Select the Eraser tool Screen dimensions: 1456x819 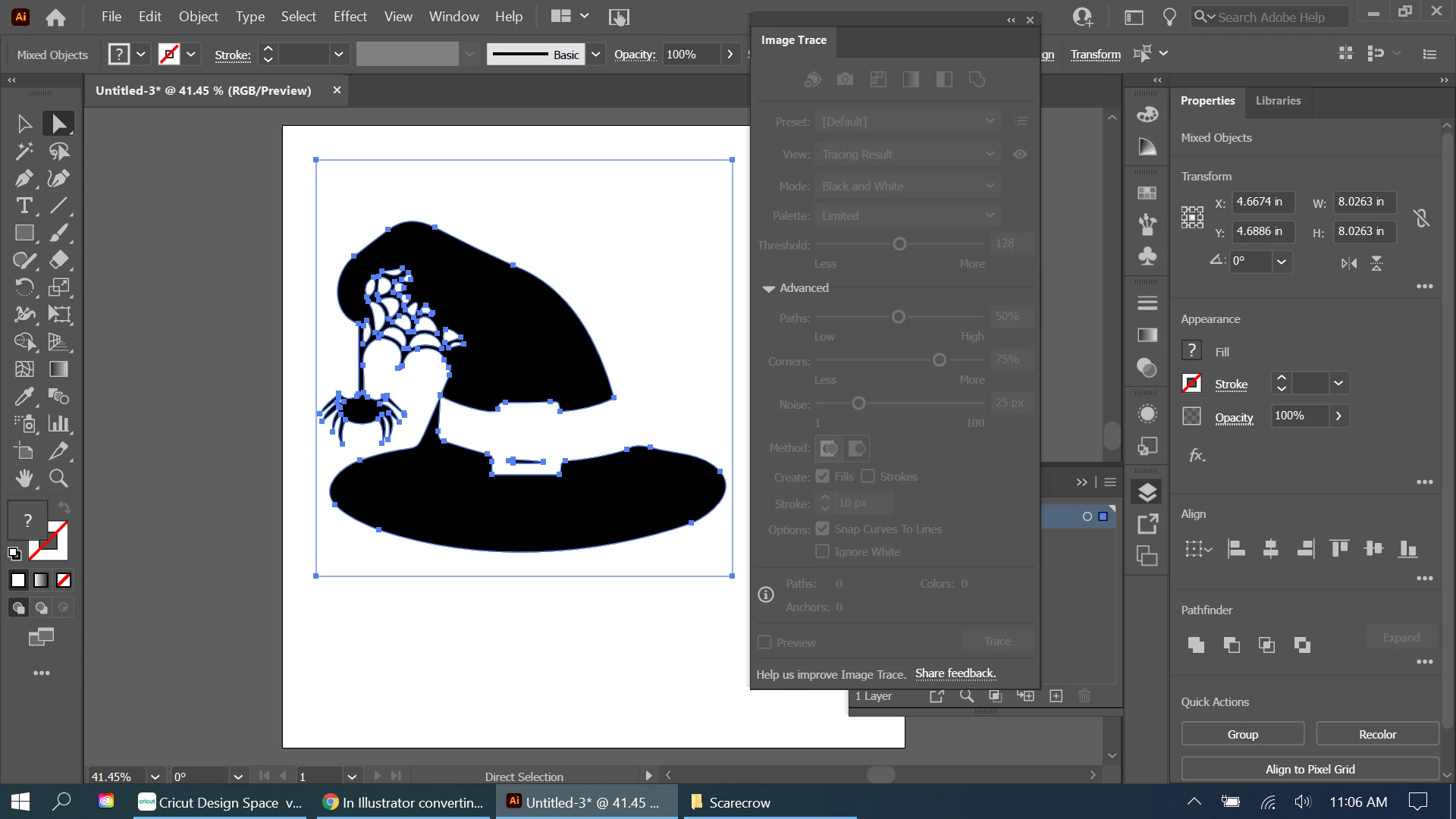click(x=58, y=260)
